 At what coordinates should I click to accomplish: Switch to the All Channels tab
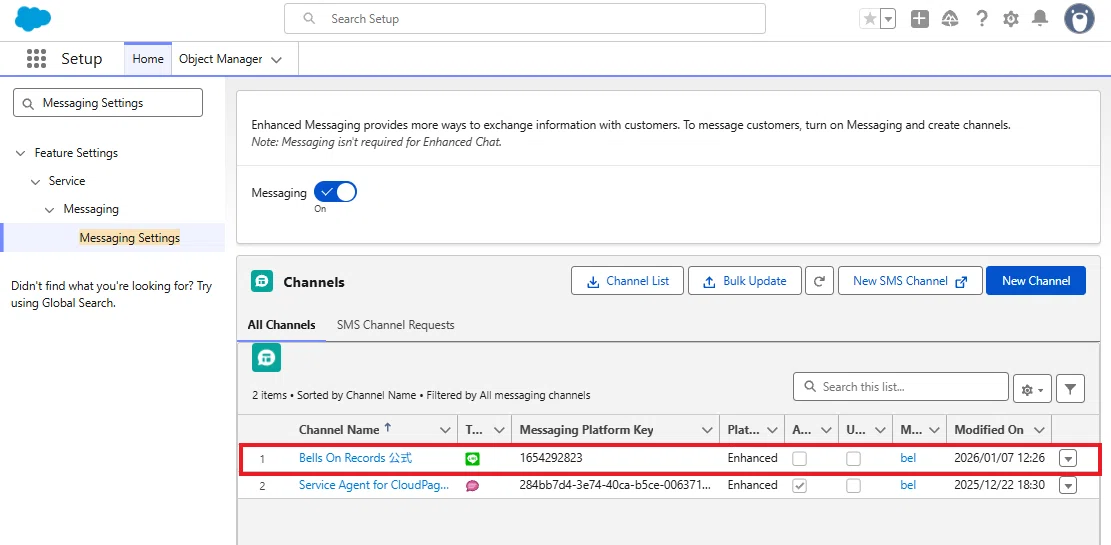tap(281, 325)
